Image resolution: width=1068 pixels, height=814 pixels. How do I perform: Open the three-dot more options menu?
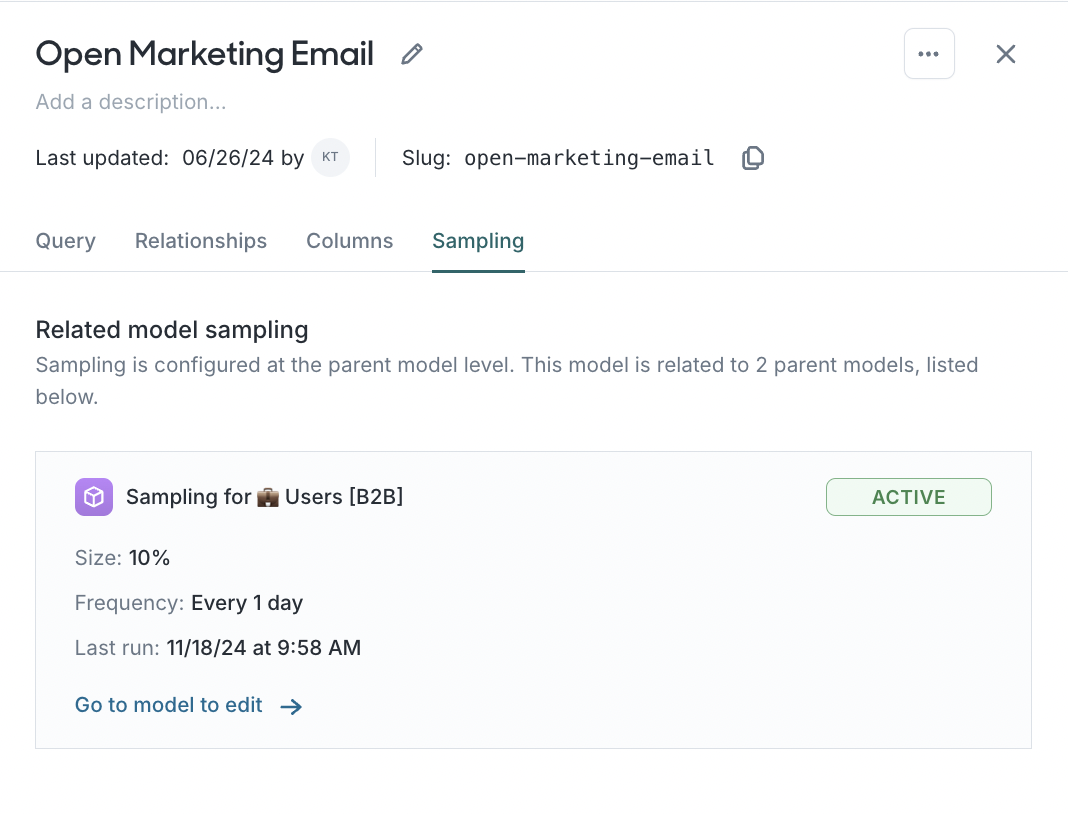(929, 54)
